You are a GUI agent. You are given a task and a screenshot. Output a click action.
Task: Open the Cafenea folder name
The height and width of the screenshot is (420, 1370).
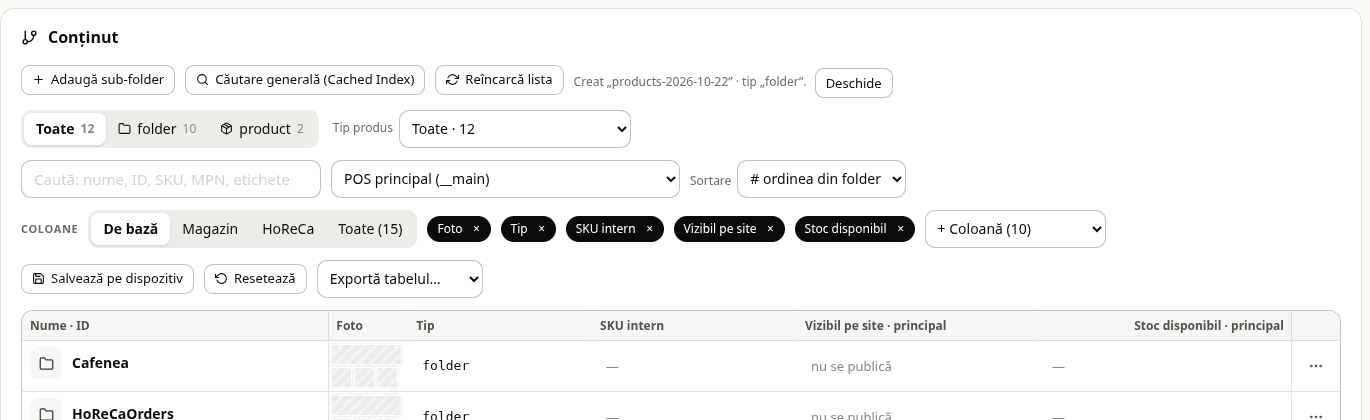(100, 363)
